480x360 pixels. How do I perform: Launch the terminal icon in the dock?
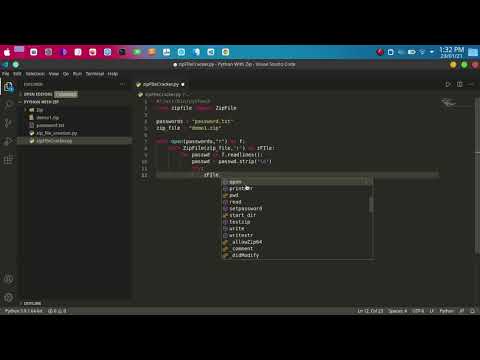click(122, 52)
